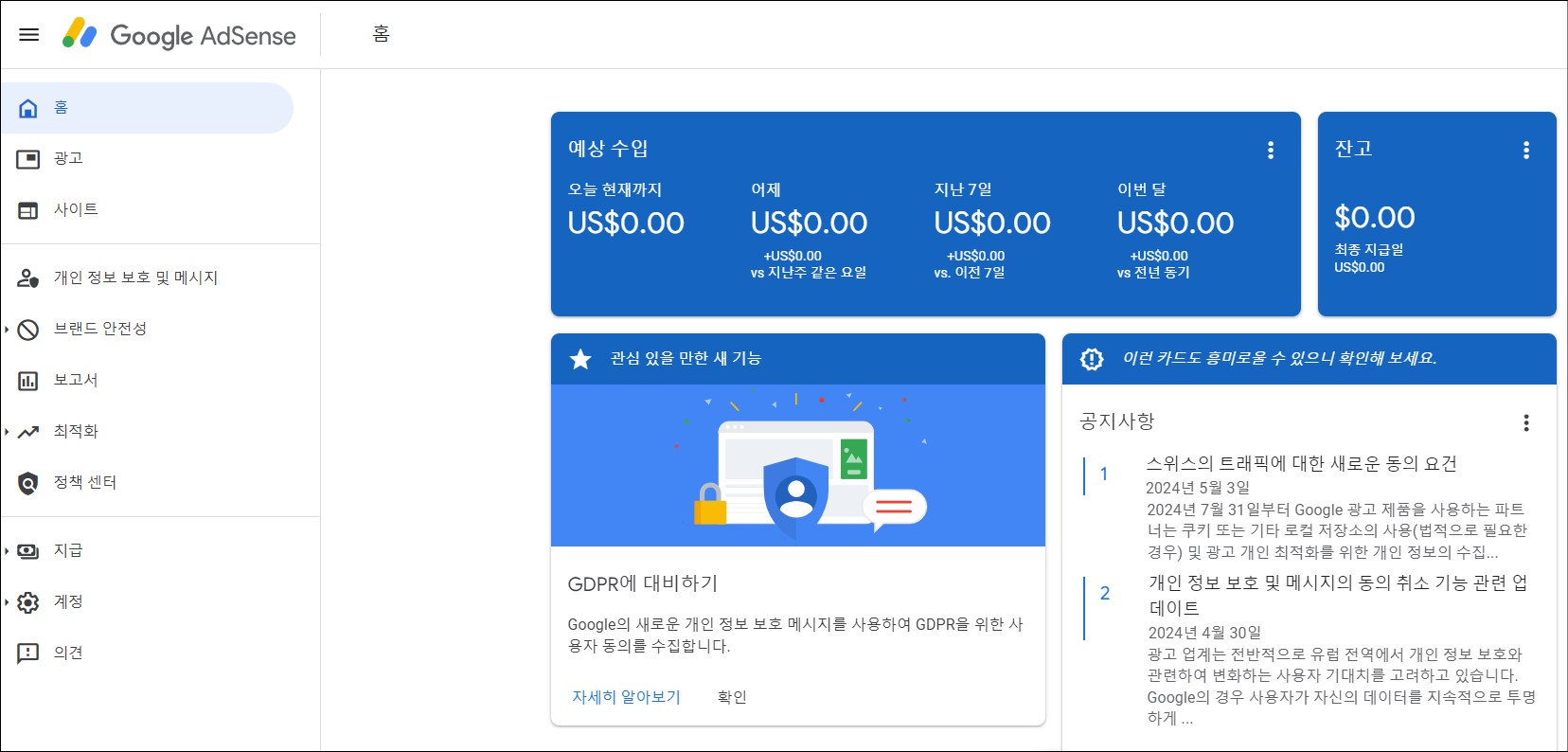This screenshot has height=752, width=1568.
Task: Click 이번 달 US$0.00 earnings value
Action: tap(1175, 224)
